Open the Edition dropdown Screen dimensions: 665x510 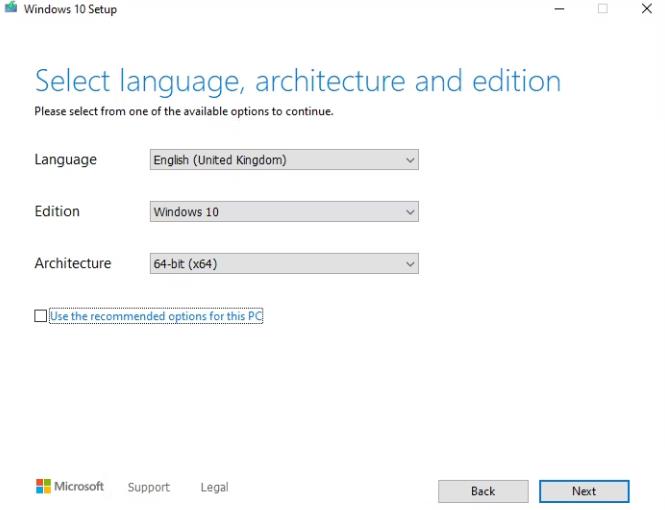click(284, 212)
